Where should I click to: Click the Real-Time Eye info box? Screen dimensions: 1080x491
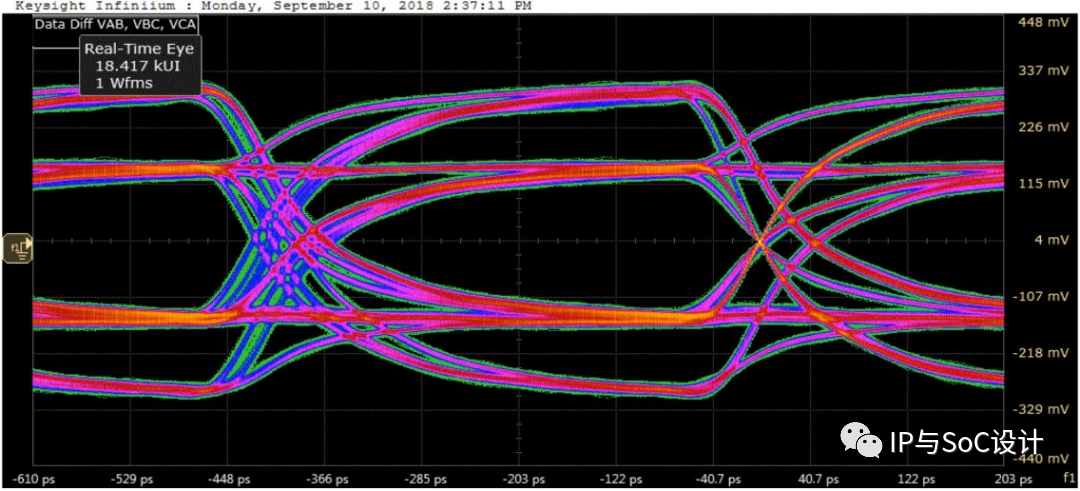(139, 66)
